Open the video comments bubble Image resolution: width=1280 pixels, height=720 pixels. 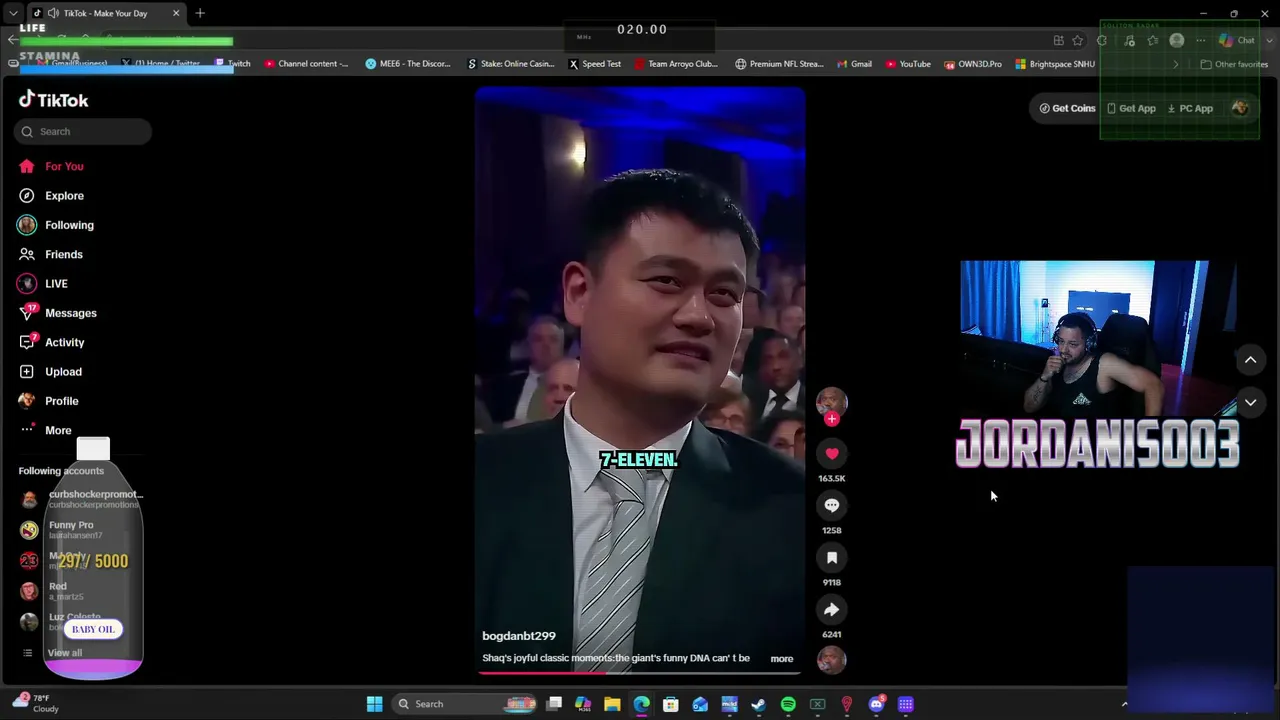click(x=831, y=506)
